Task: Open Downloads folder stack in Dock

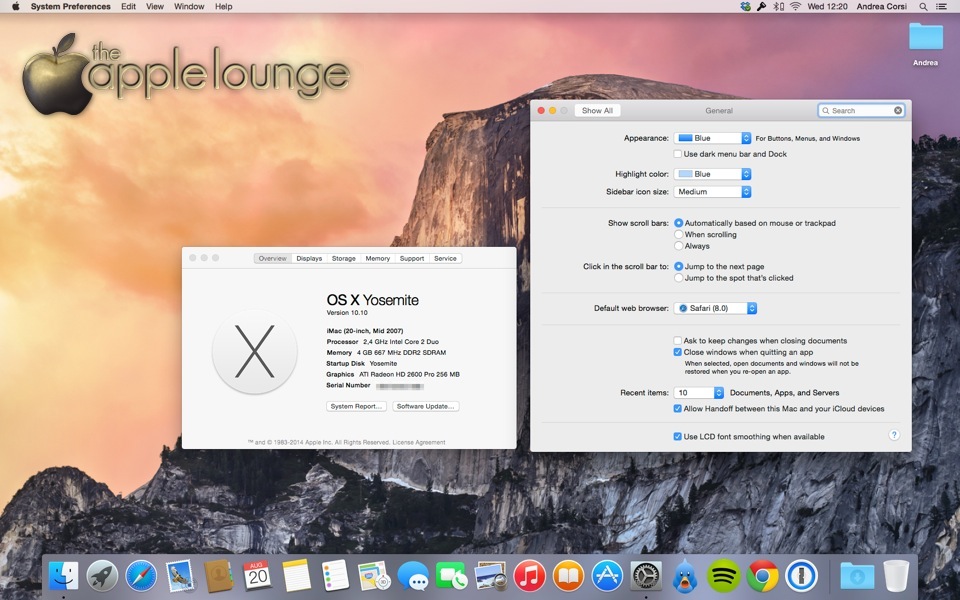Action: (x=857, y=576)
